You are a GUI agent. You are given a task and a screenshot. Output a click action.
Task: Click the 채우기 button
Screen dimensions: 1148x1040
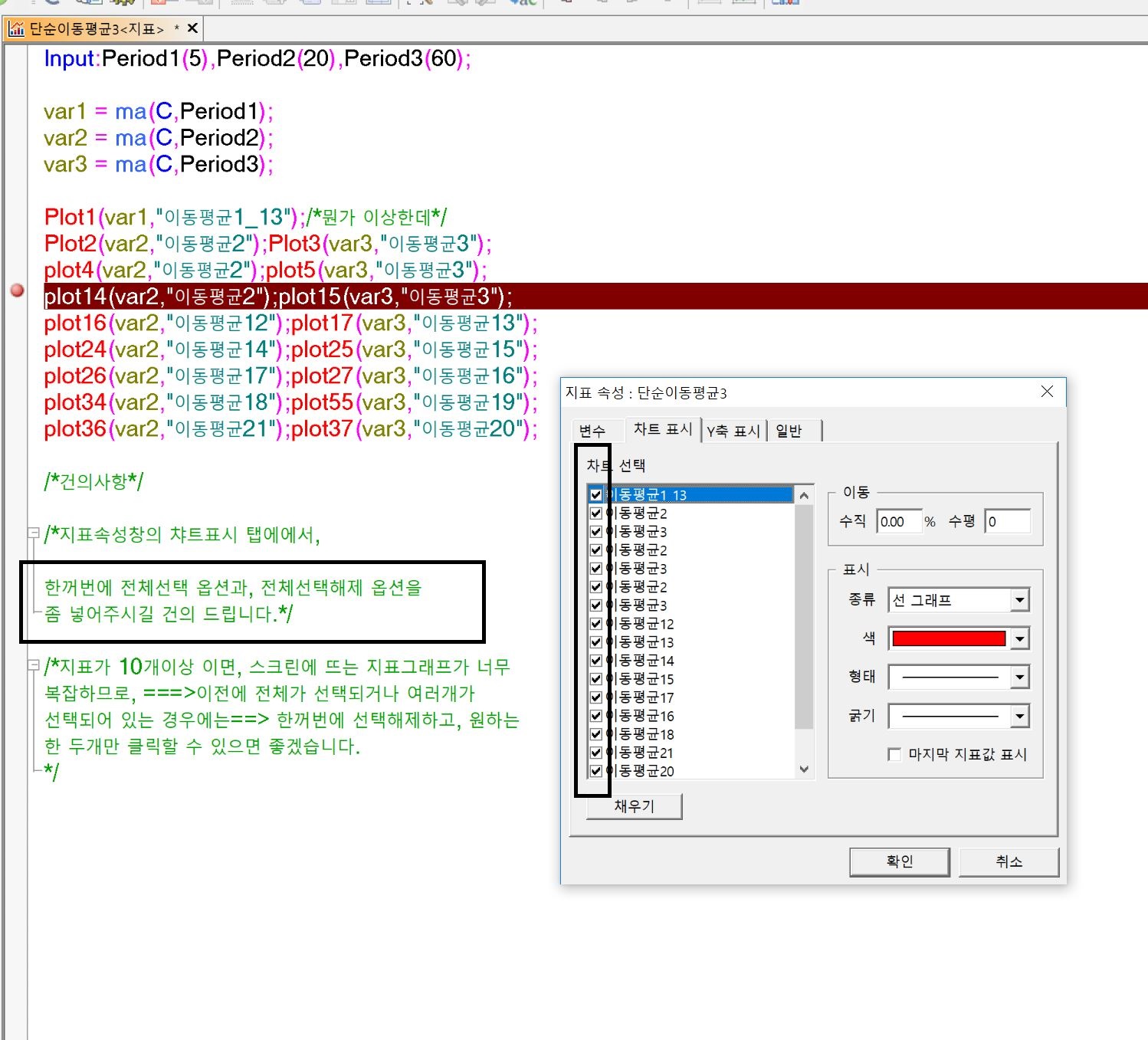pos(634,806)
